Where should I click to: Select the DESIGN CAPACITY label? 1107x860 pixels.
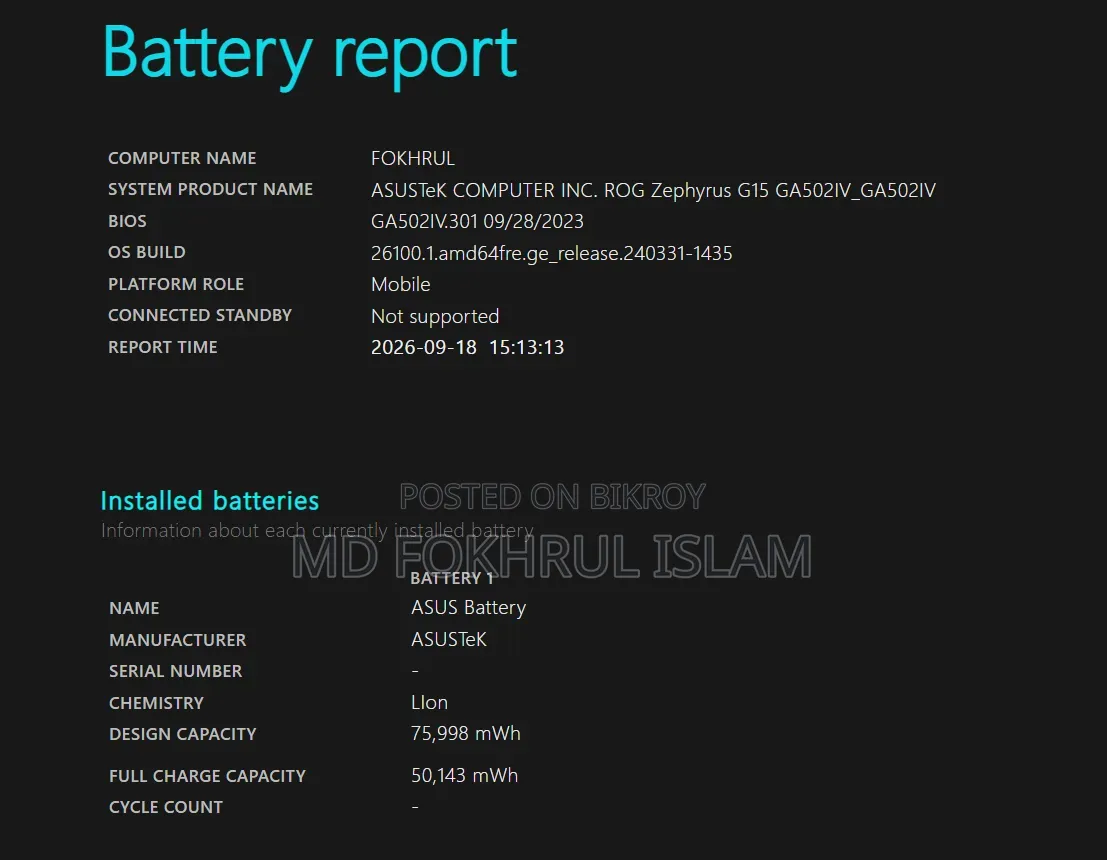point(182,734)
